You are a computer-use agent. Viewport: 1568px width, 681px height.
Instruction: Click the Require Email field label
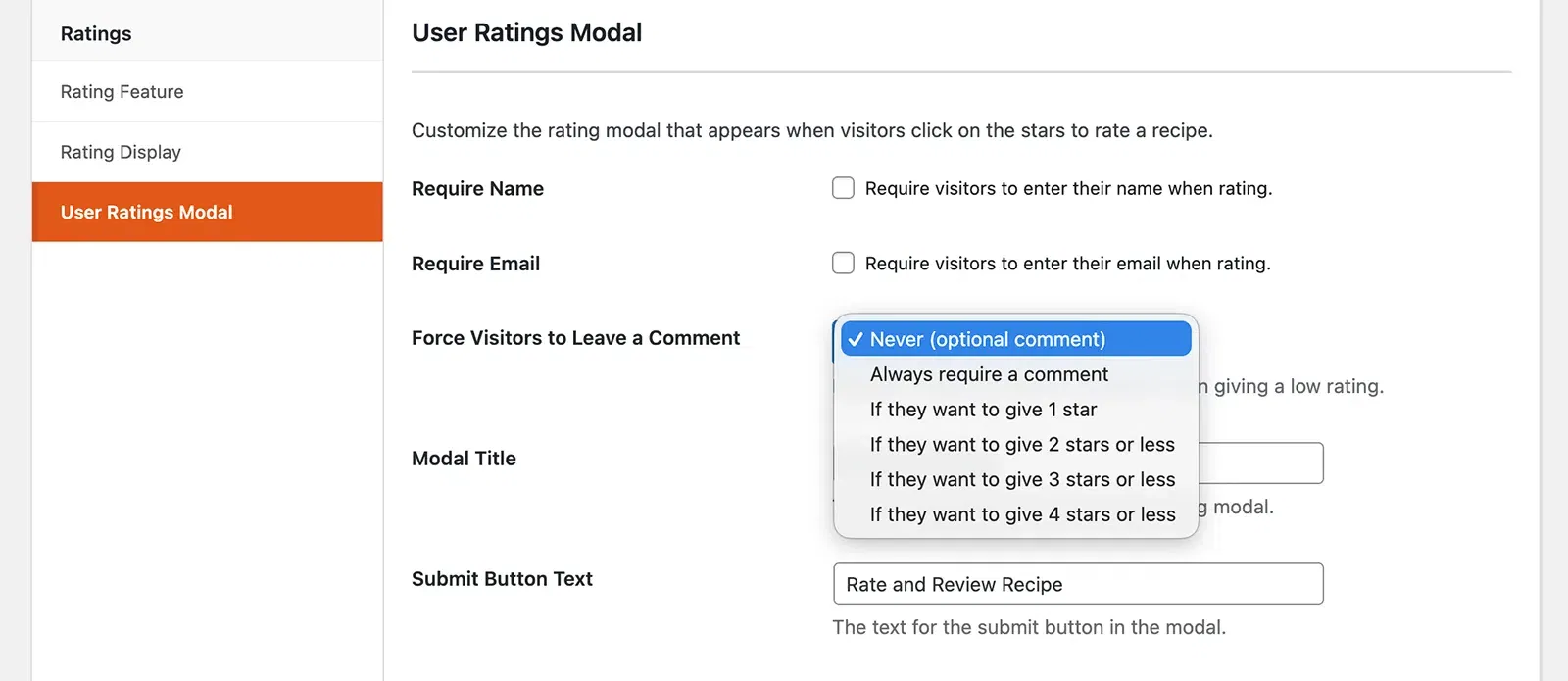pyautogui.click(x=475, y=263)
